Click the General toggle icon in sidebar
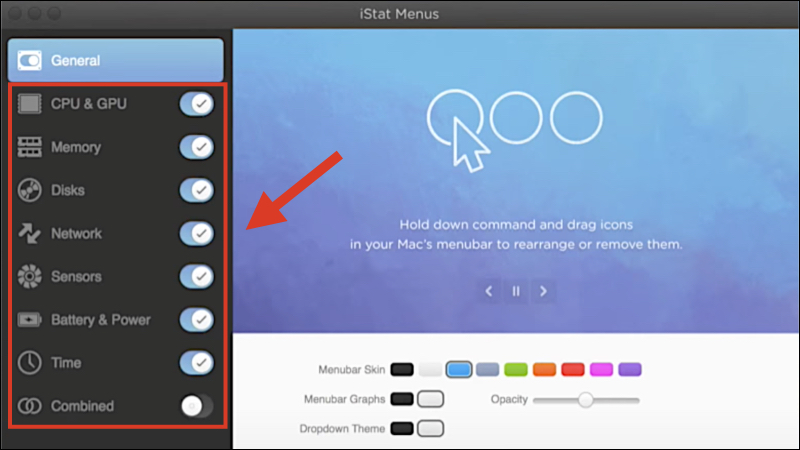 point(30,61)
